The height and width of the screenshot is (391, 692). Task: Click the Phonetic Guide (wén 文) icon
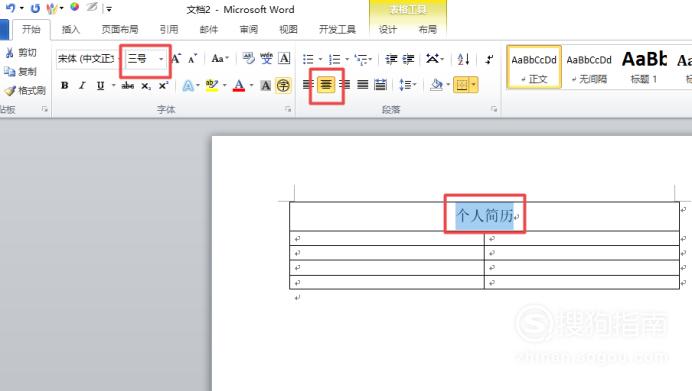[x=266, y=58]
